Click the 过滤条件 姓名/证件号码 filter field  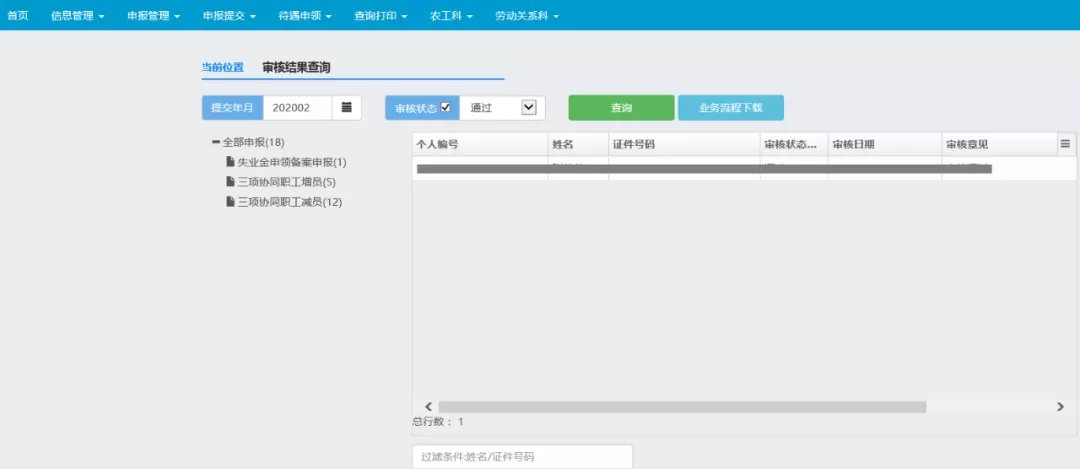pos(522,457)
